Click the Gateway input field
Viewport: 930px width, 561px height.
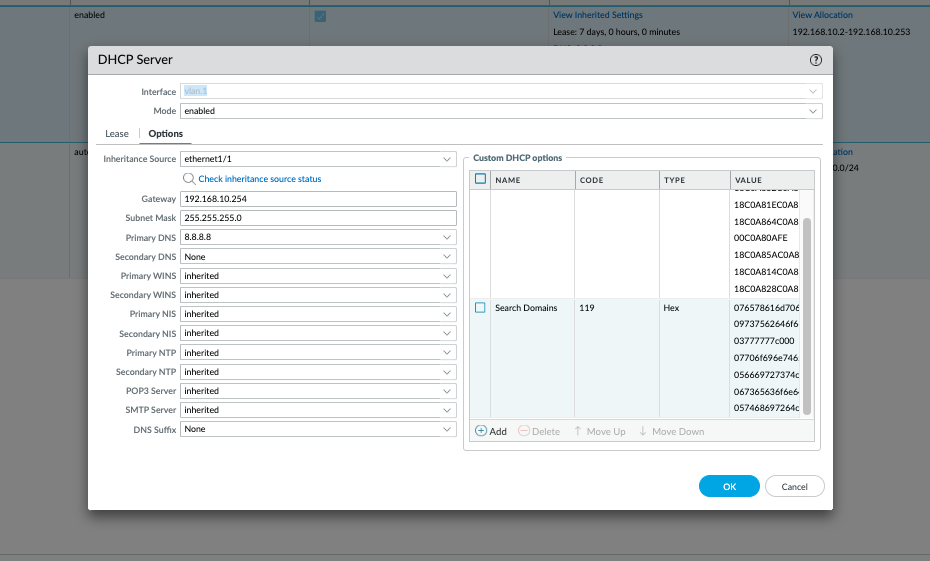[318, 199]
